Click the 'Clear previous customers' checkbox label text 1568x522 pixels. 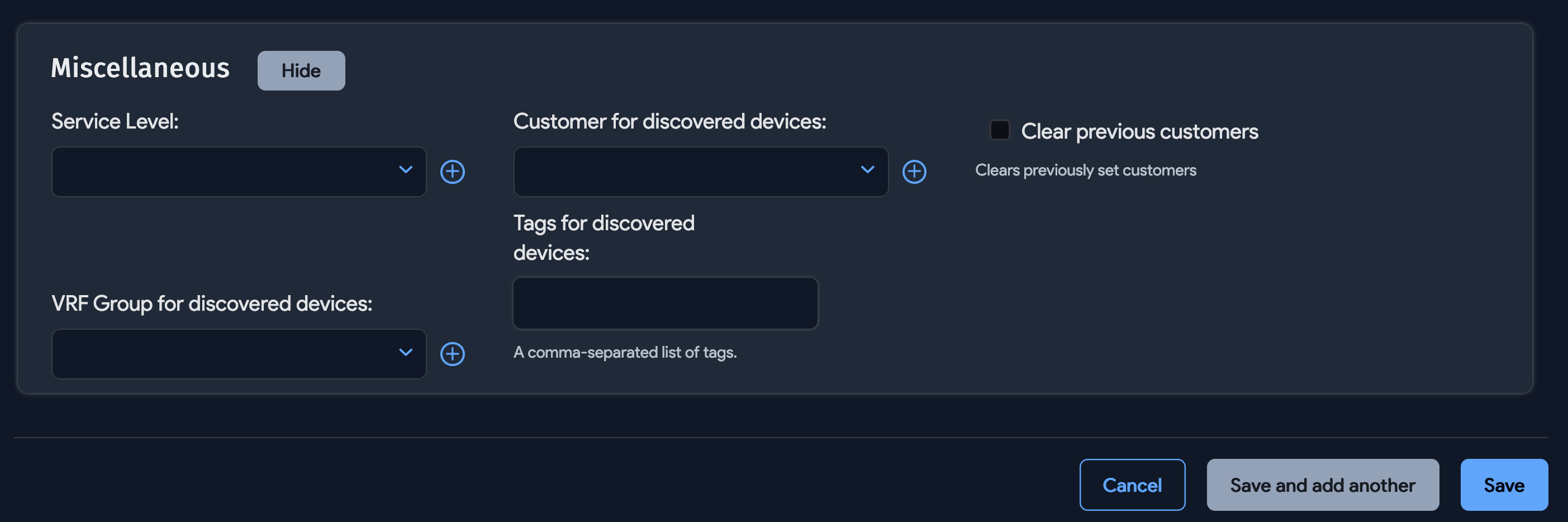(x=1139, y=131)
